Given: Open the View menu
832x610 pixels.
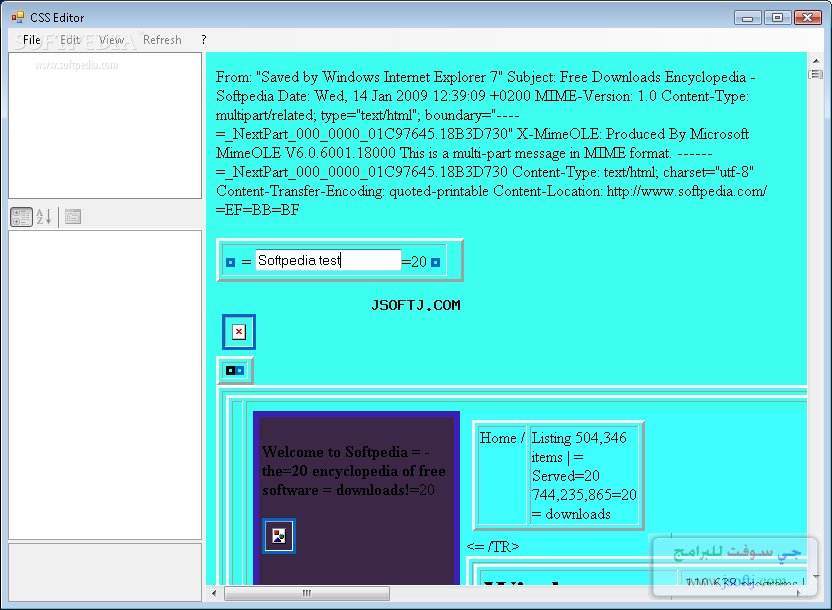Looking at the screenshot, I should (x=111, y=40).
